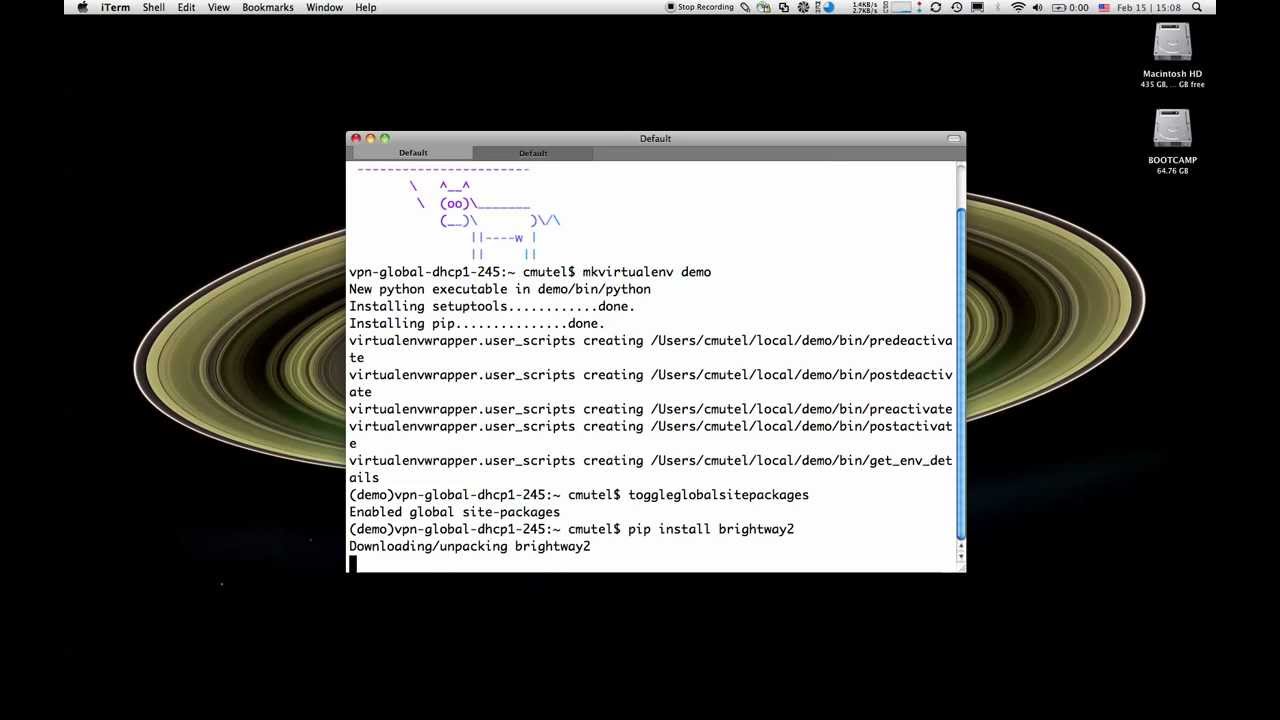Click the date and time display
The height and width of the screenshot is (720, 1280).
(1150, 7)
